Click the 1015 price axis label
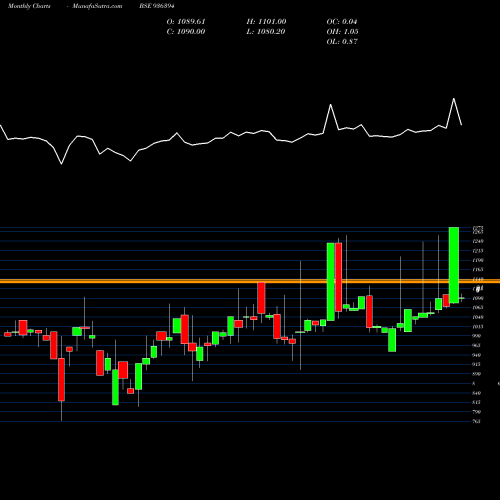This screenshot has height=500, width=500. pos(478,326)
